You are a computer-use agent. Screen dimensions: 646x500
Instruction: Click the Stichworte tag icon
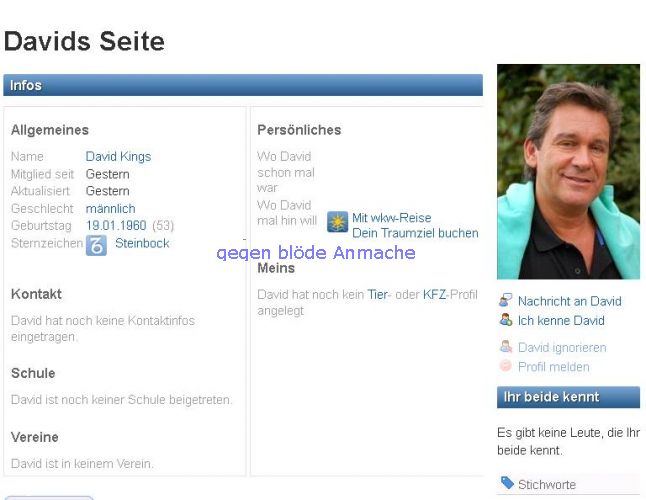tap(507, 484)
